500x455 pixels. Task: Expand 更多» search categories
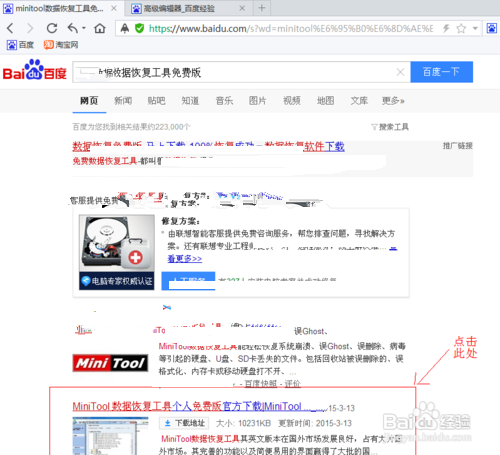point(393,101)
